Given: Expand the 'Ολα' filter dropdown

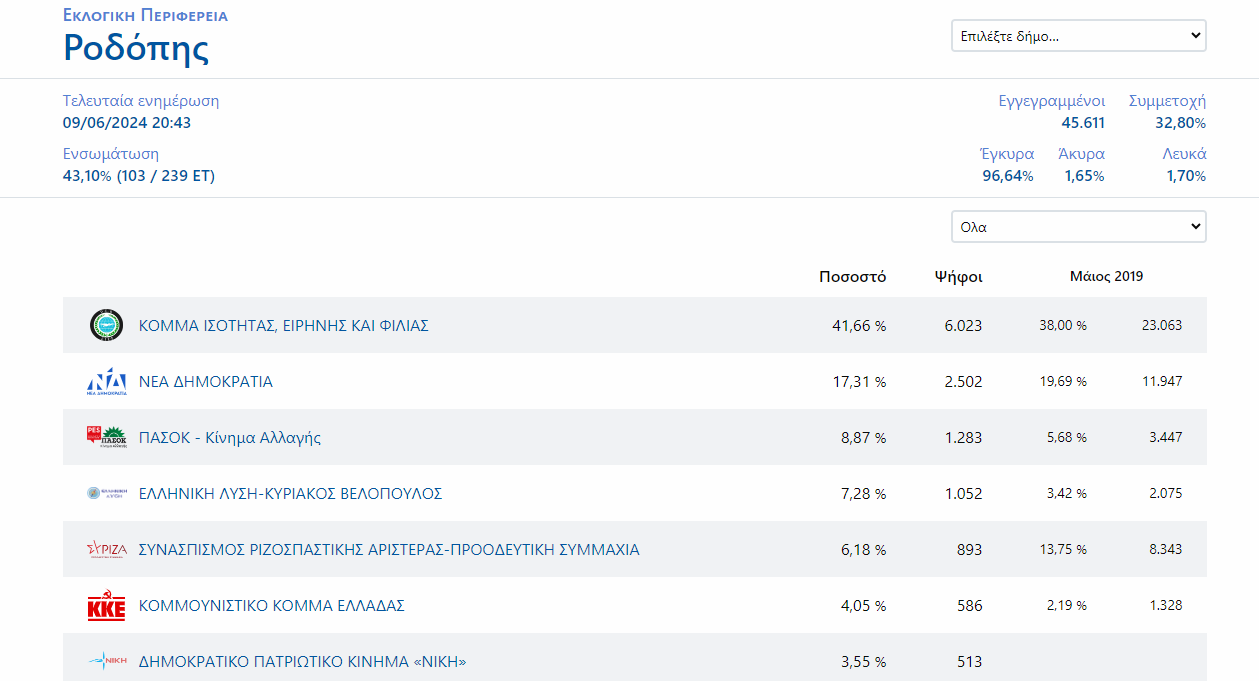Looking at the screenshot, I should (1078, 227).
